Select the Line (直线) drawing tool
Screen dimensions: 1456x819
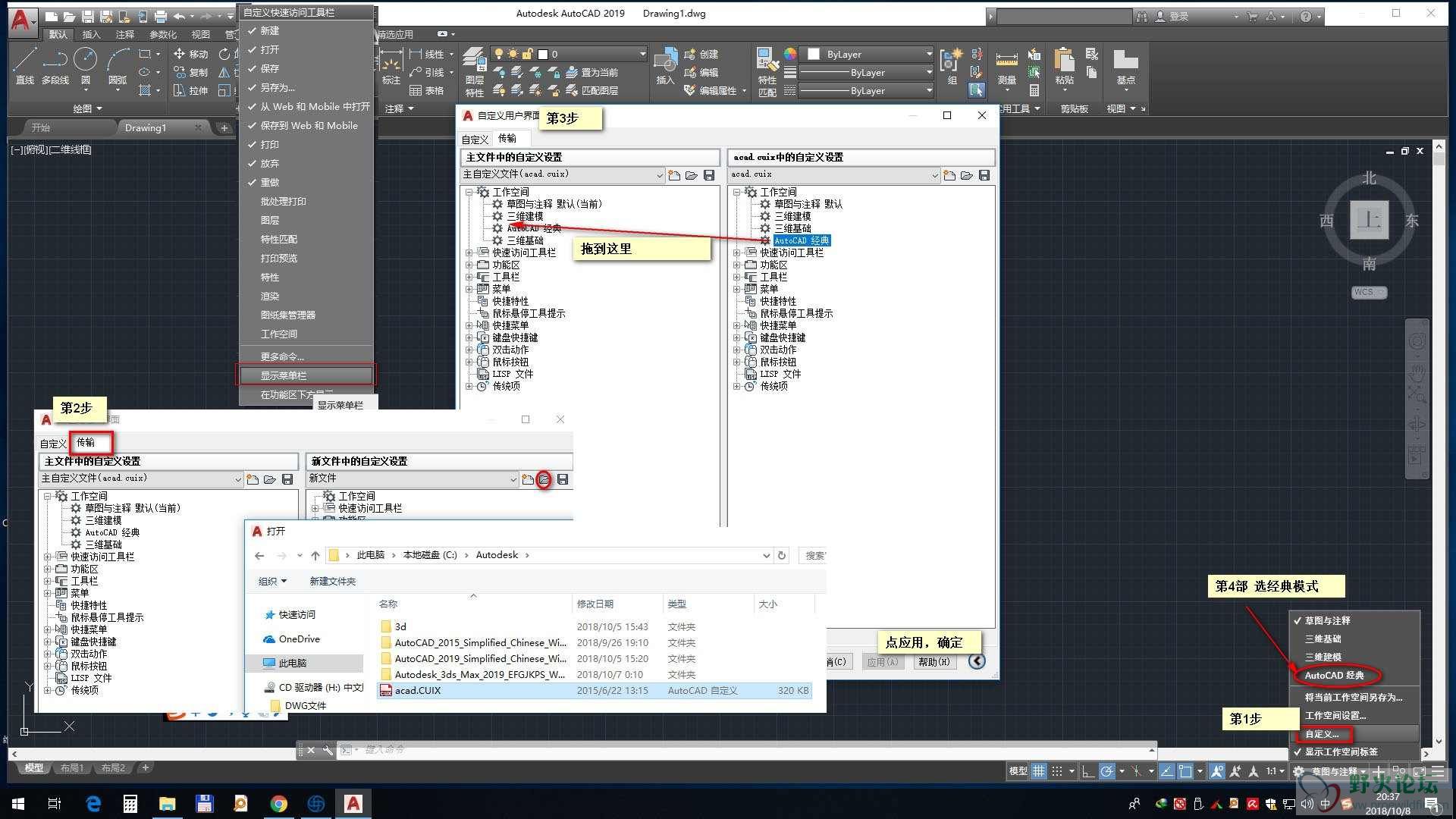click(x=25, y=65)
